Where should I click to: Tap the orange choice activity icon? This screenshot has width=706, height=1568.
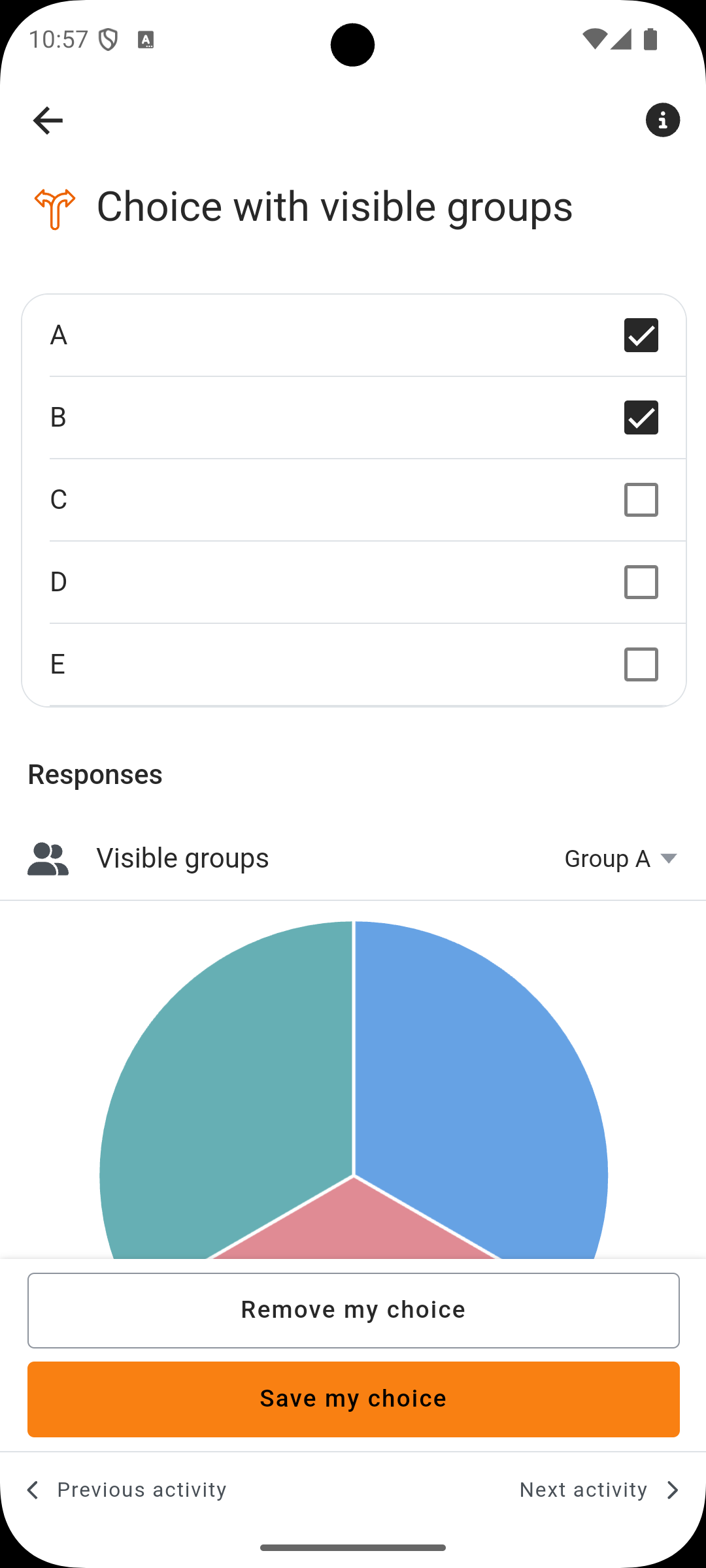click(x=55, y=208)
